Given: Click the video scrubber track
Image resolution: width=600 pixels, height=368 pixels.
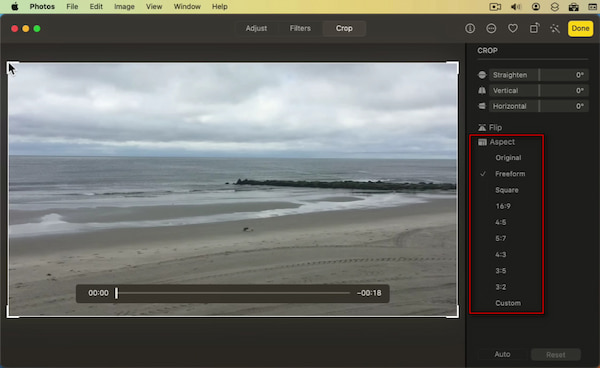Looking at the screenshot, I should click(233, 293).
